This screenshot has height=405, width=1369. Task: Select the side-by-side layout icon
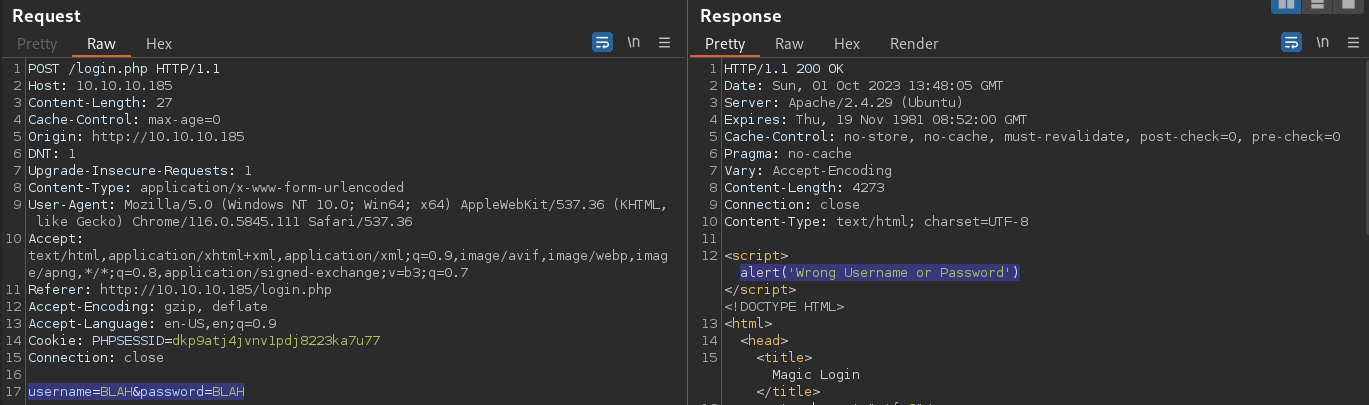(1286, 5)
